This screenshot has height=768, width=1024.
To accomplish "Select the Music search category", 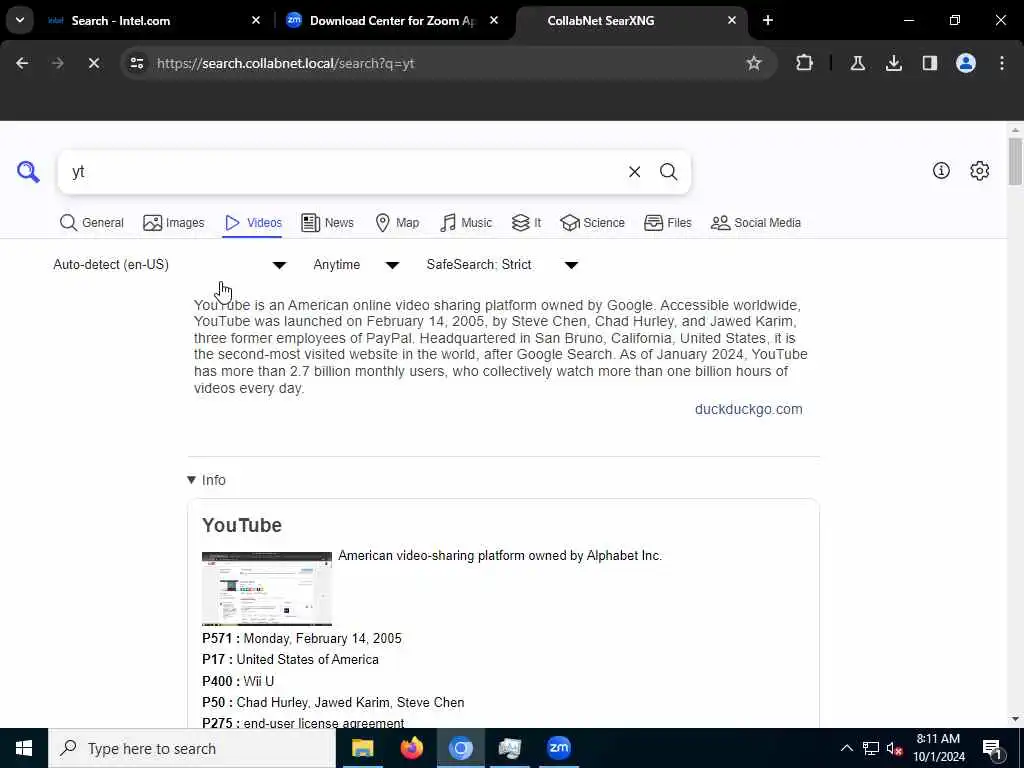I will click(x=466, y=223).
